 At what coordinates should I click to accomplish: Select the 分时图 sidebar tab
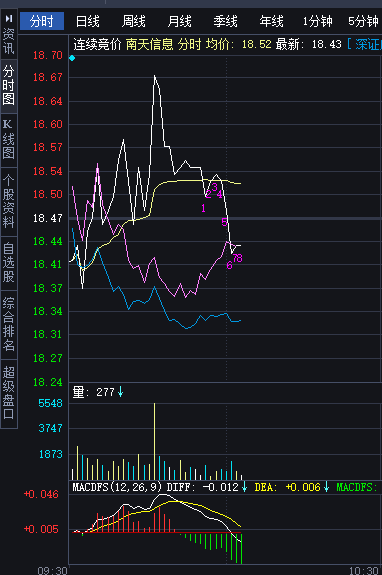pos(9,85)
